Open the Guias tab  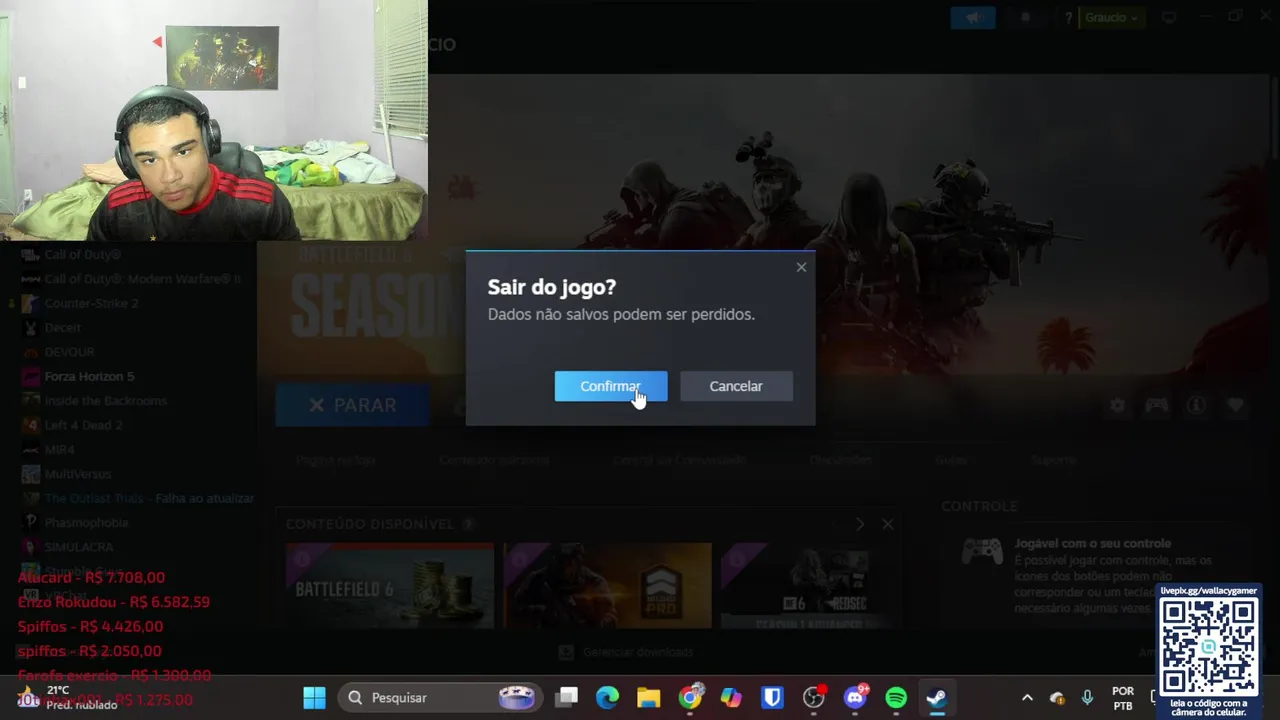click(x=951, y=460)
